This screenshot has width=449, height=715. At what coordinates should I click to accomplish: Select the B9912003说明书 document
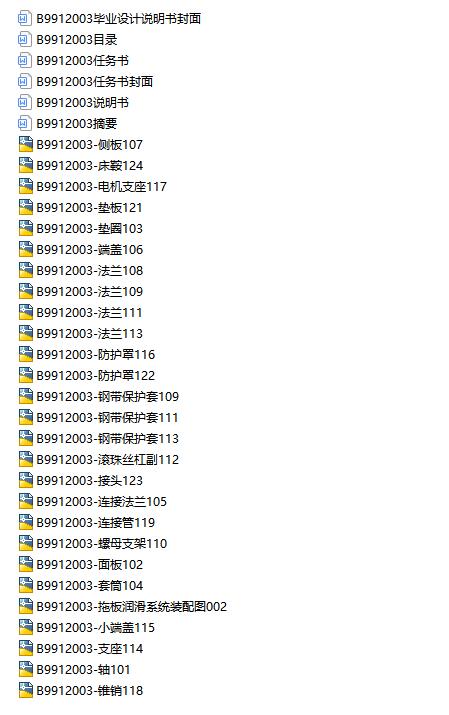[83, 103]
